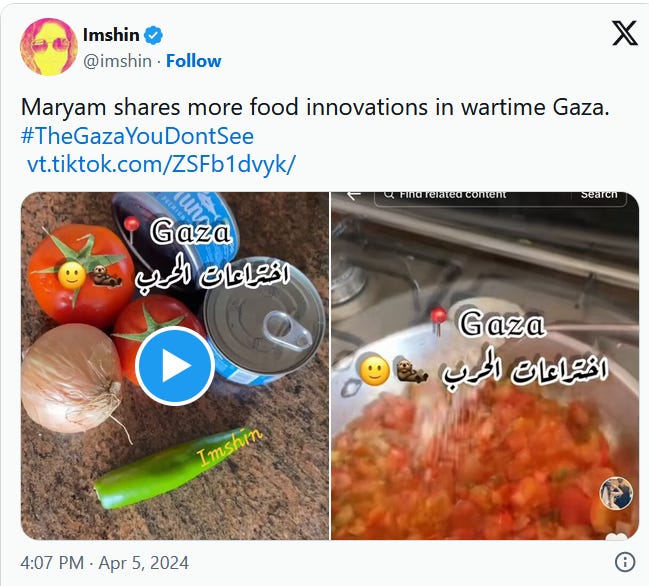Image resolution: width=649 pixels, height=586 pixels.
Task: Click the Search button in TikTok bar
Action: tap(599, 195)
